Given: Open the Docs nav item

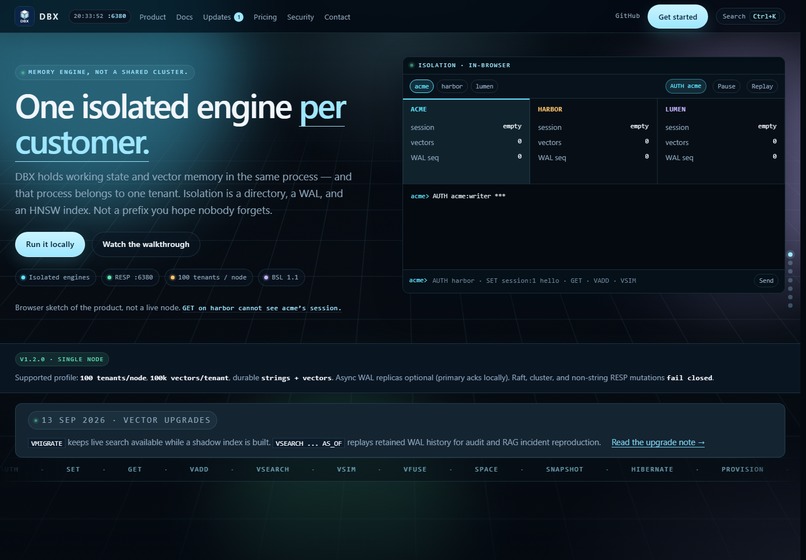Looking at the screenshot, I should (x=185, y=17).
